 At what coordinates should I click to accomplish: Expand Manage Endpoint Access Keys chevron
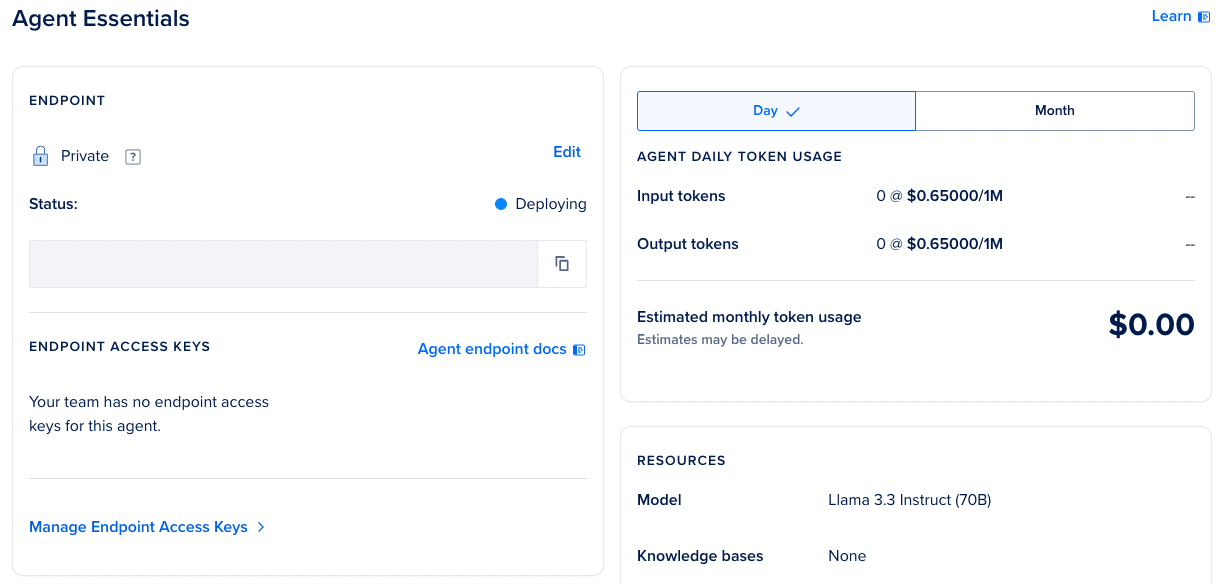(261, 527)
